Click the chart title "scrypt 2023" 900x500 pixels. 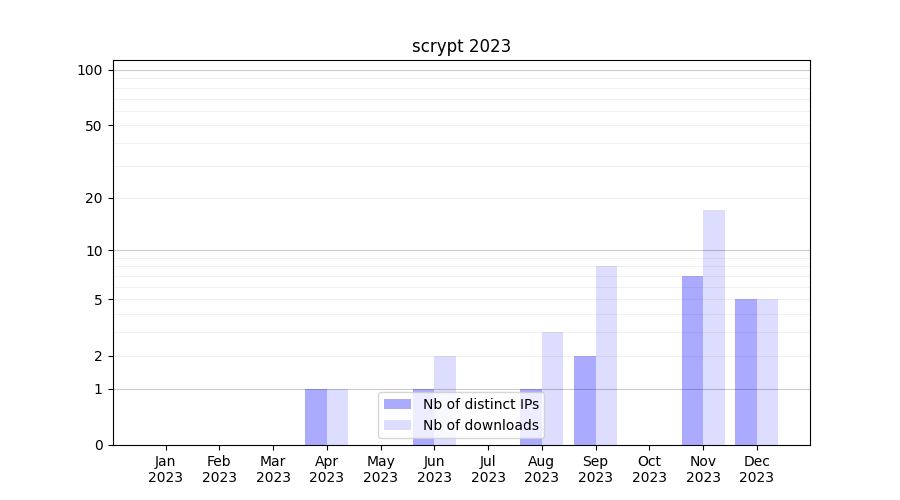(461, 46)
